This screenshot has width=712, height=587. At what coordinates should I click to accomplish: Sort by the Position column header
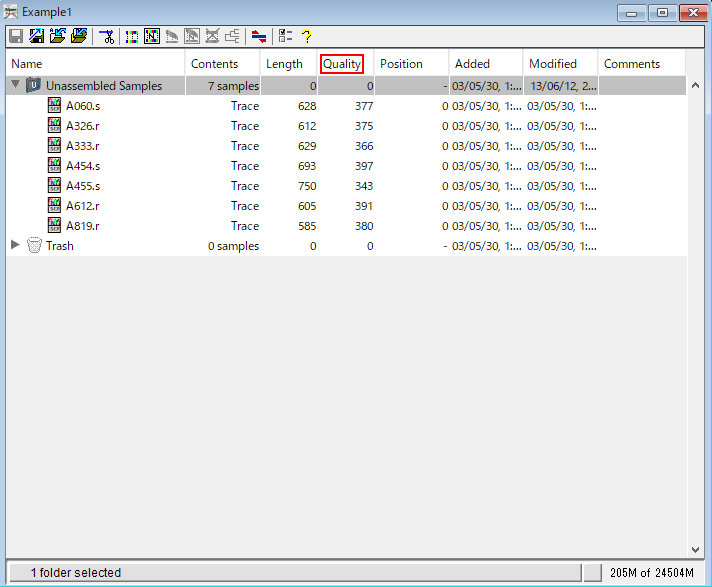click(x=411, y=64)
